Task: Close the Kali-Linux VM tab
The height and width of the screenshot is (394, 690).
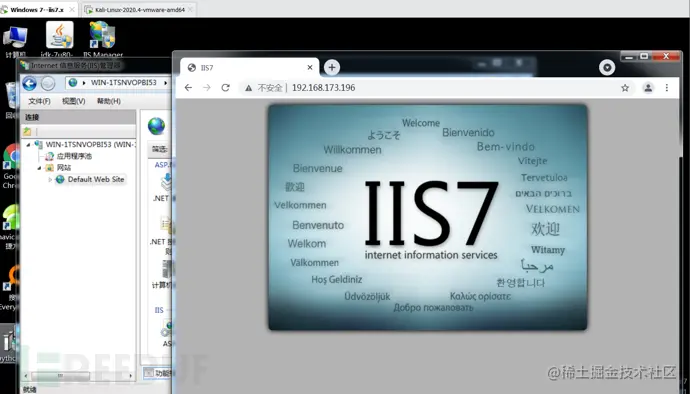Action: pyautogui.click(x=191, y=10)
